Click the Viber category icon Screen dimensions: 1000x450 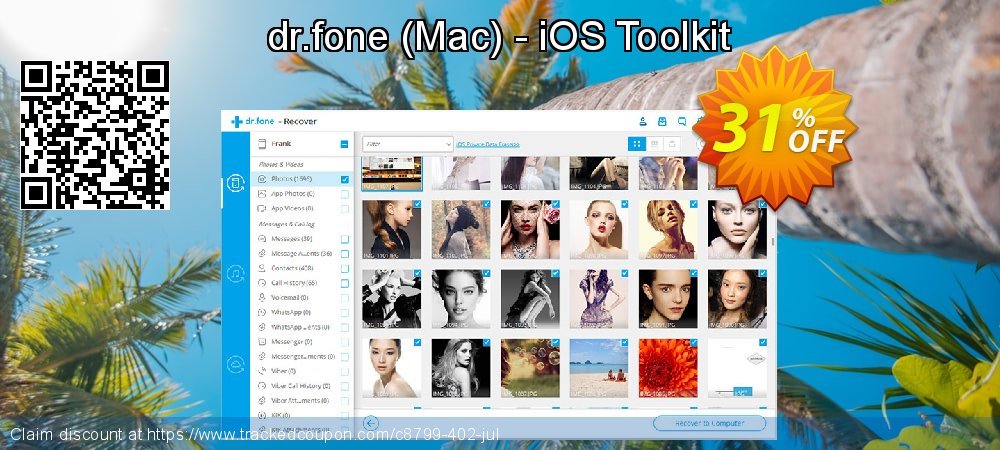(261, 371)
